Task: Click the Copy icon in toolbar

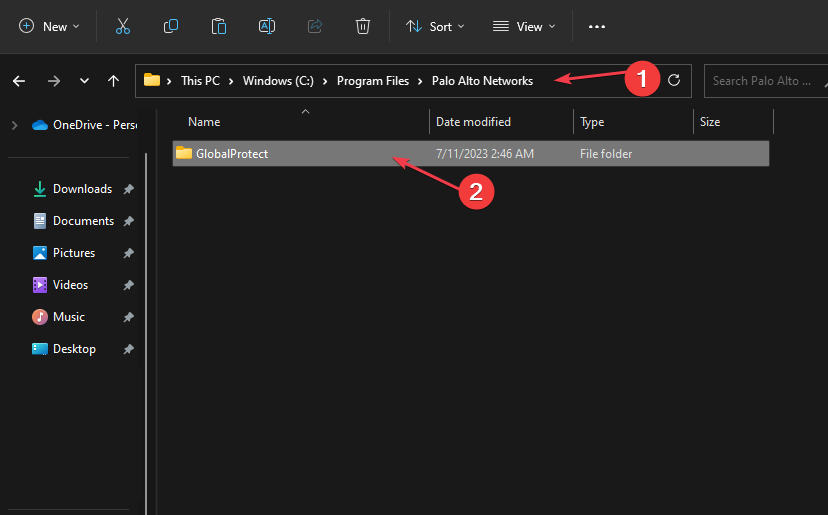Action: [x=171, y=26]
